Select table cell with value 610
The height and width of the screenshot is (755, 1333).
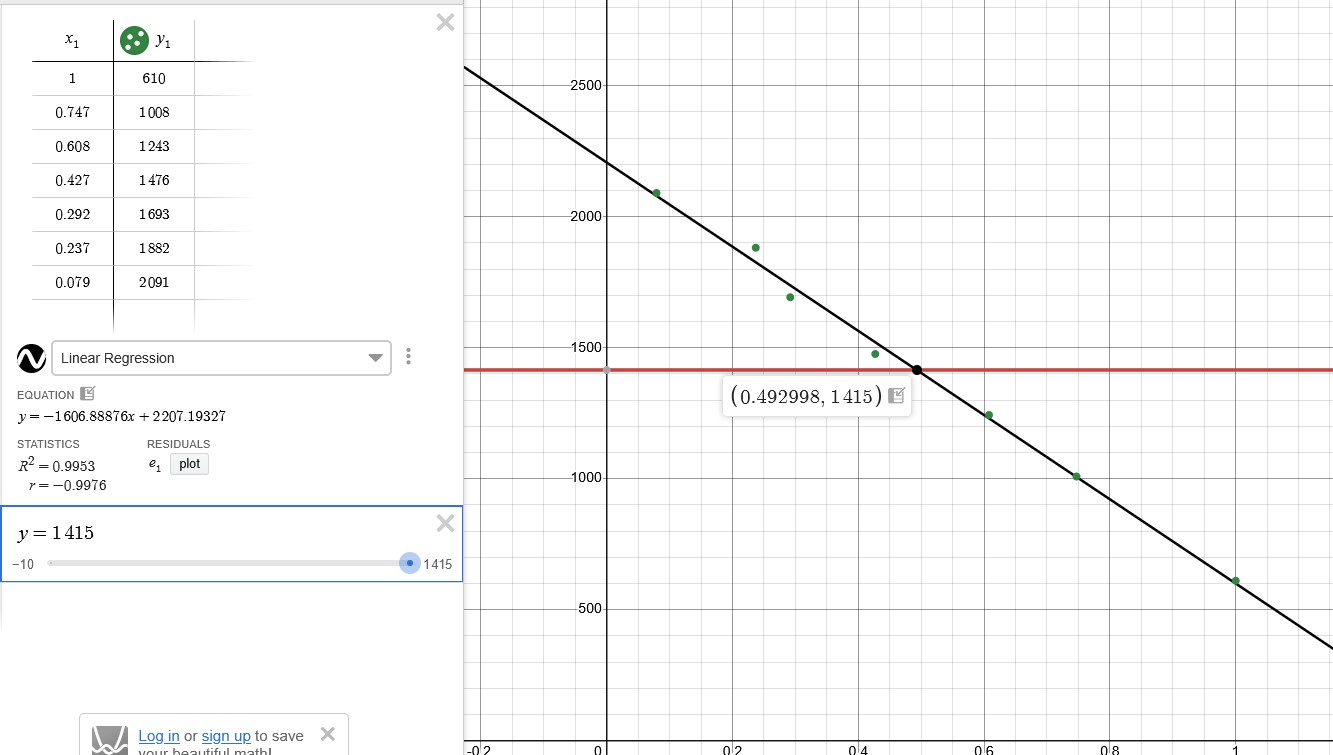154,79
